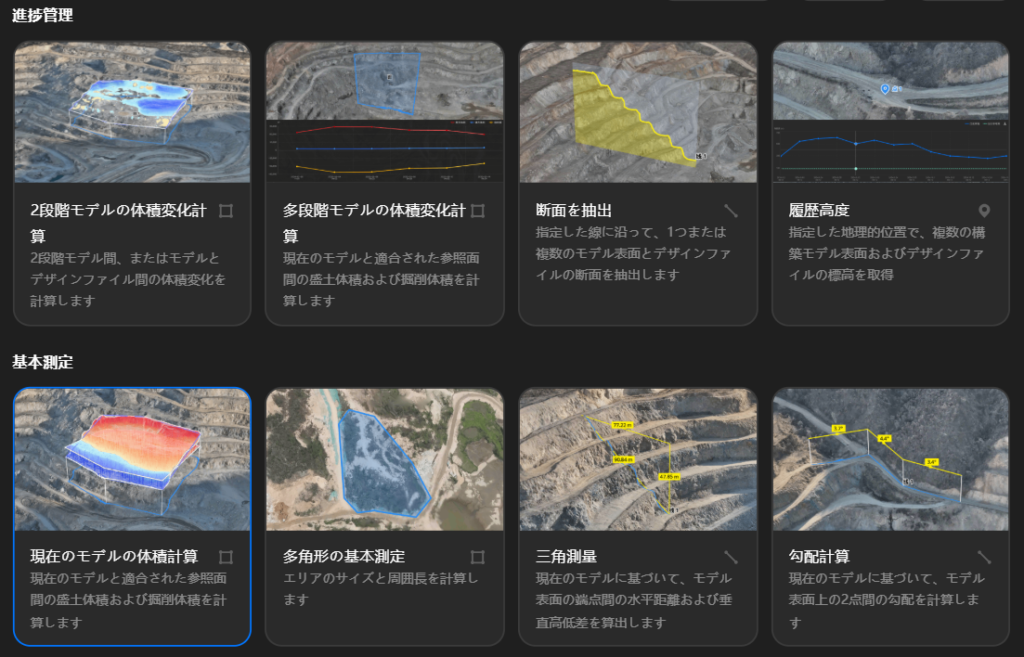This screenshot has width=1024, height=657.
Task: Click the 現在のモデルの体積計算 title
Action: pos(114,556)
